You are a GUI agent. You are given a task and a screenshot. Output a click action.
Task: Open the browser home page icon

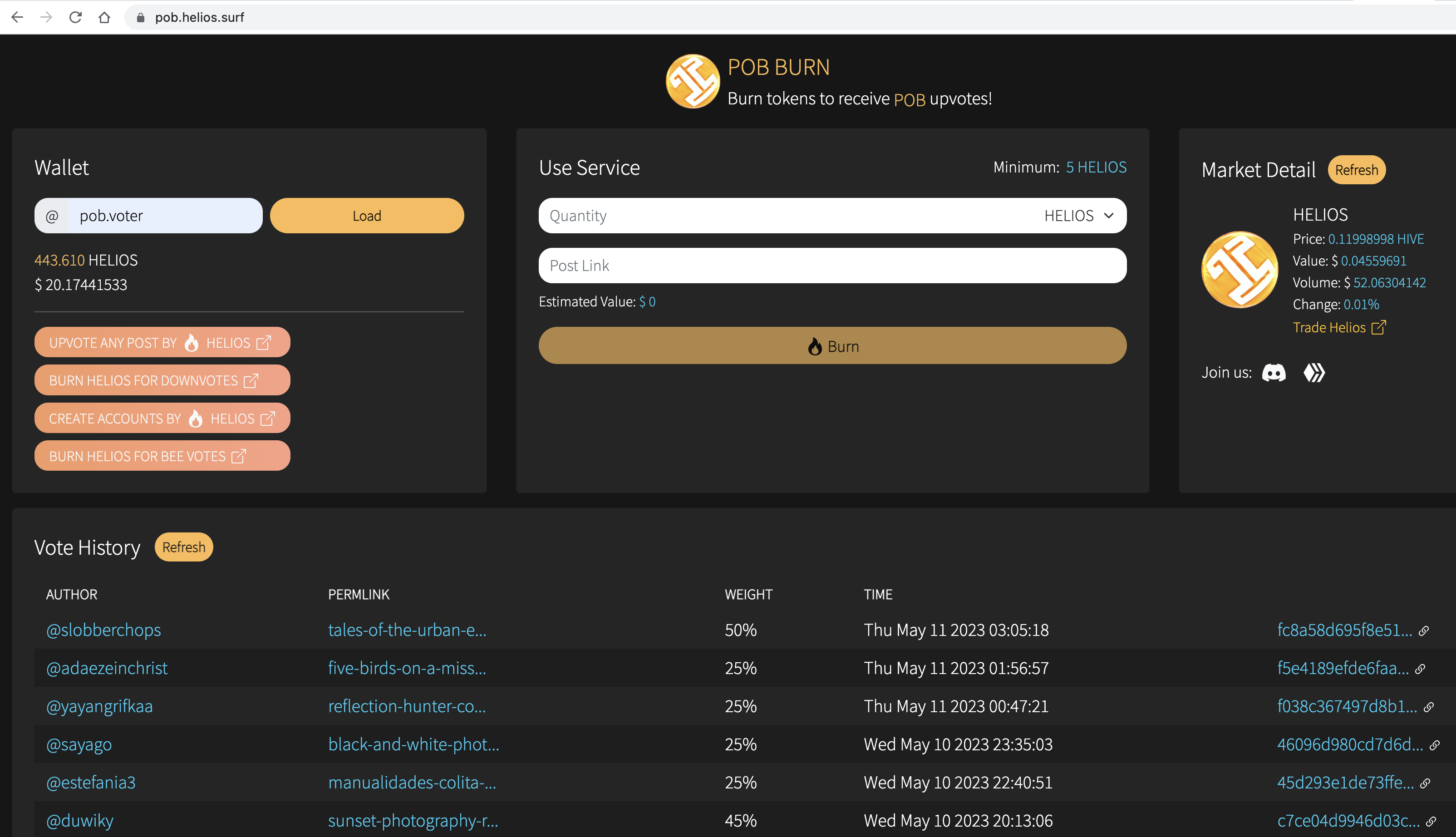(x=104, y=17)
